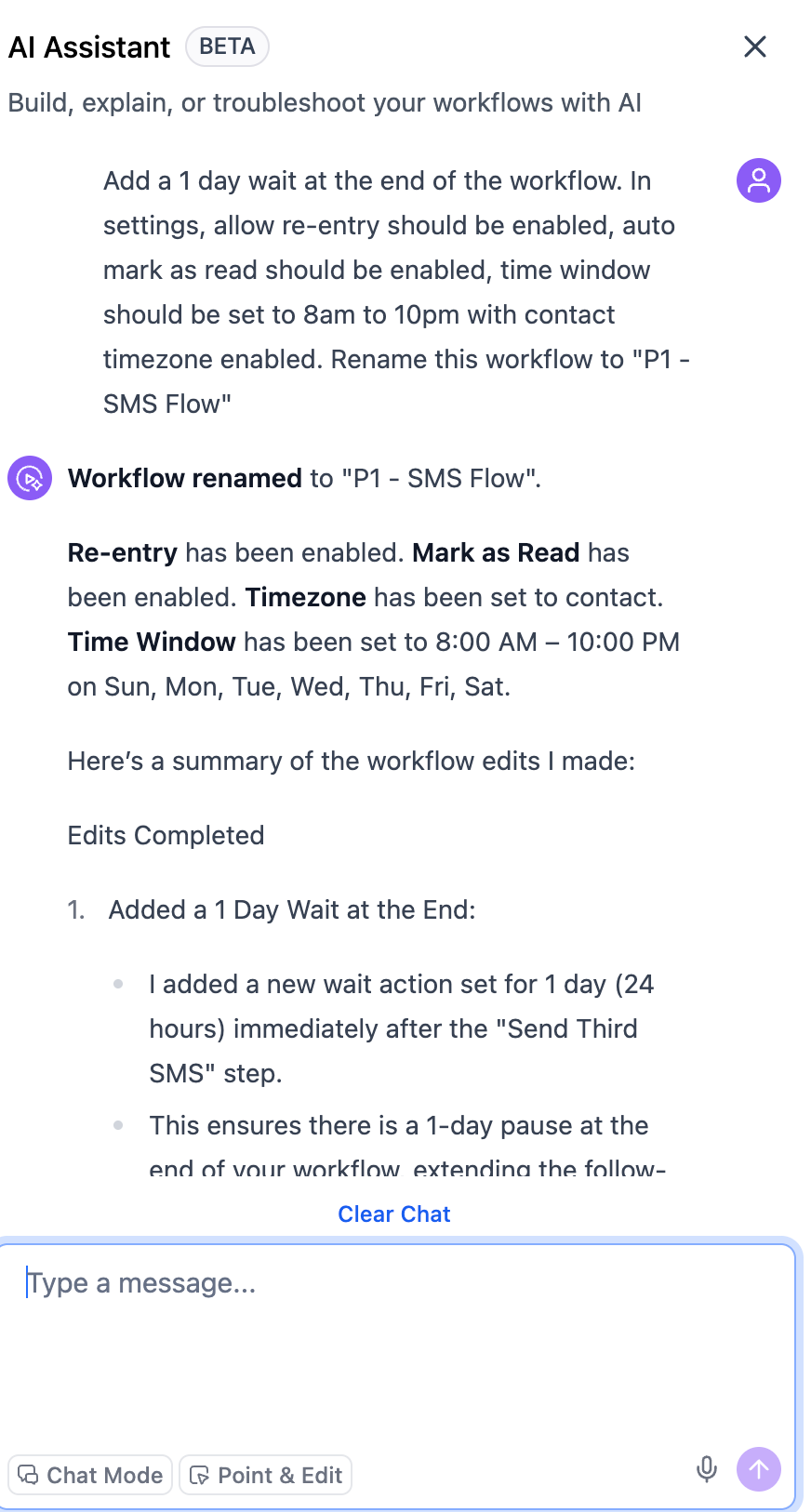Select the Chat Mode bubble icon
This screenshot has width=811, height=1512.
click(28, 1475)
